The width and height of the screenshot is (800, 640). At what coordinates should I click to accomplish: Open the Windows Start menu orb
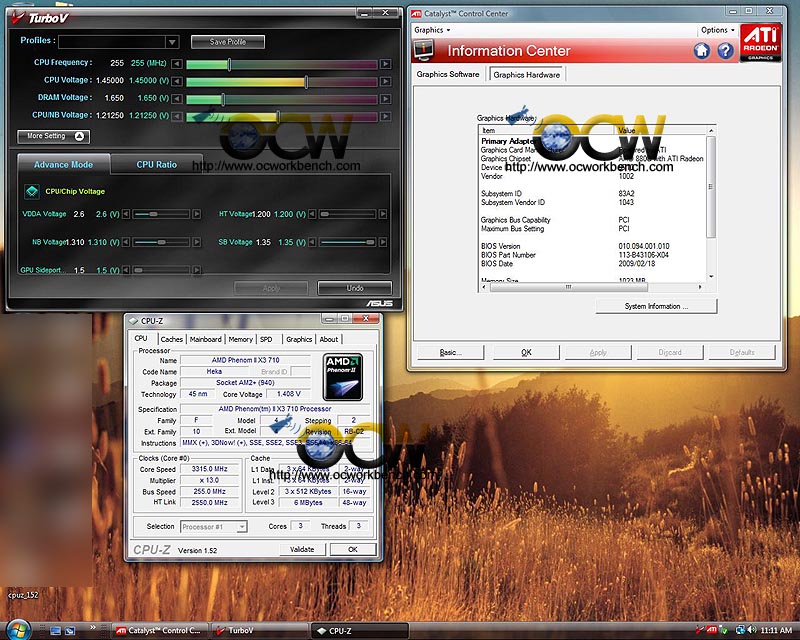[x=18, y=630]
